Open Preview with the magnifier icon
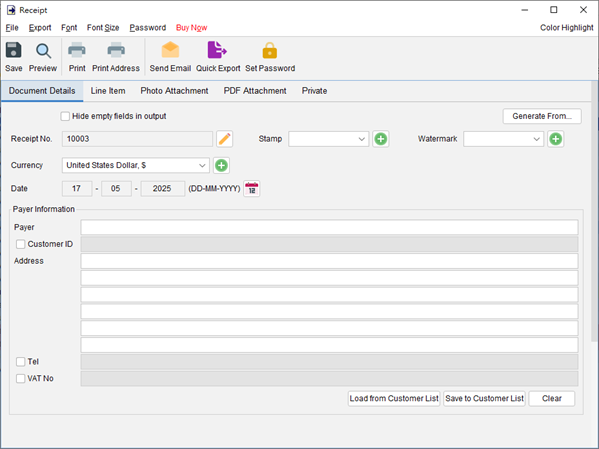 click(43, 51)
